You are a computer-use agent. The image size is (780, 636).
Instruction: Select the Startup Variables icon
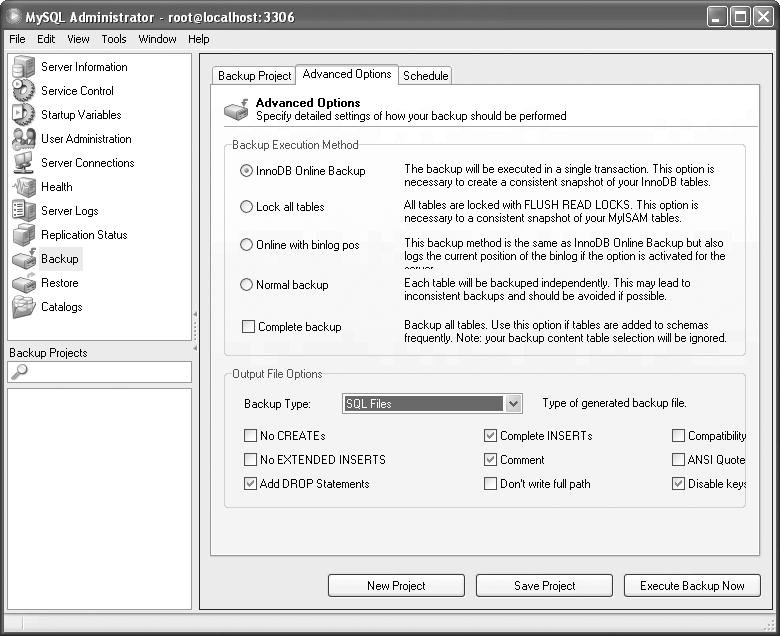[23, 115]
